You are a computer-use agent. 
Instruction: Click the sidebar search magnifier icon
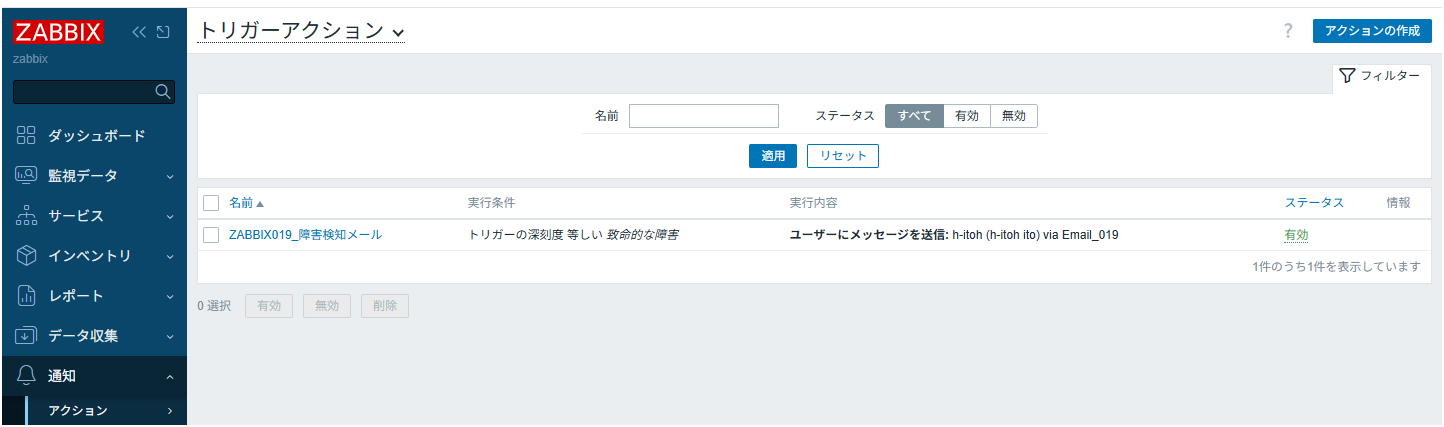[x=163, y=92]
